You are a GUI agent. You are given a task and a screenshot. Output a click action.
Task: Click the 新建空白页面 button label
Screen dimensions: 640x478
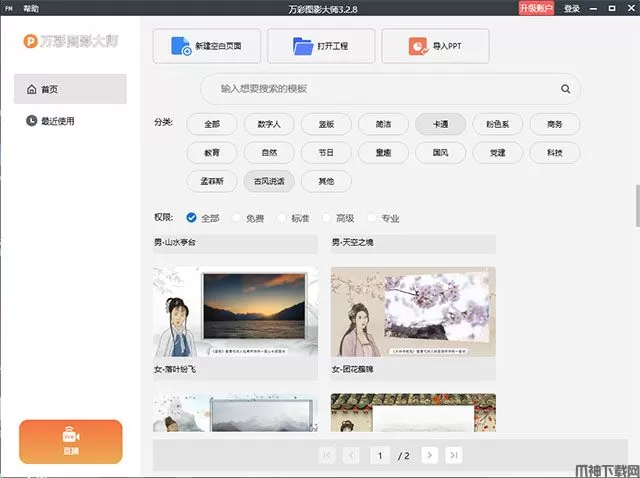click(x=218, y=46)
